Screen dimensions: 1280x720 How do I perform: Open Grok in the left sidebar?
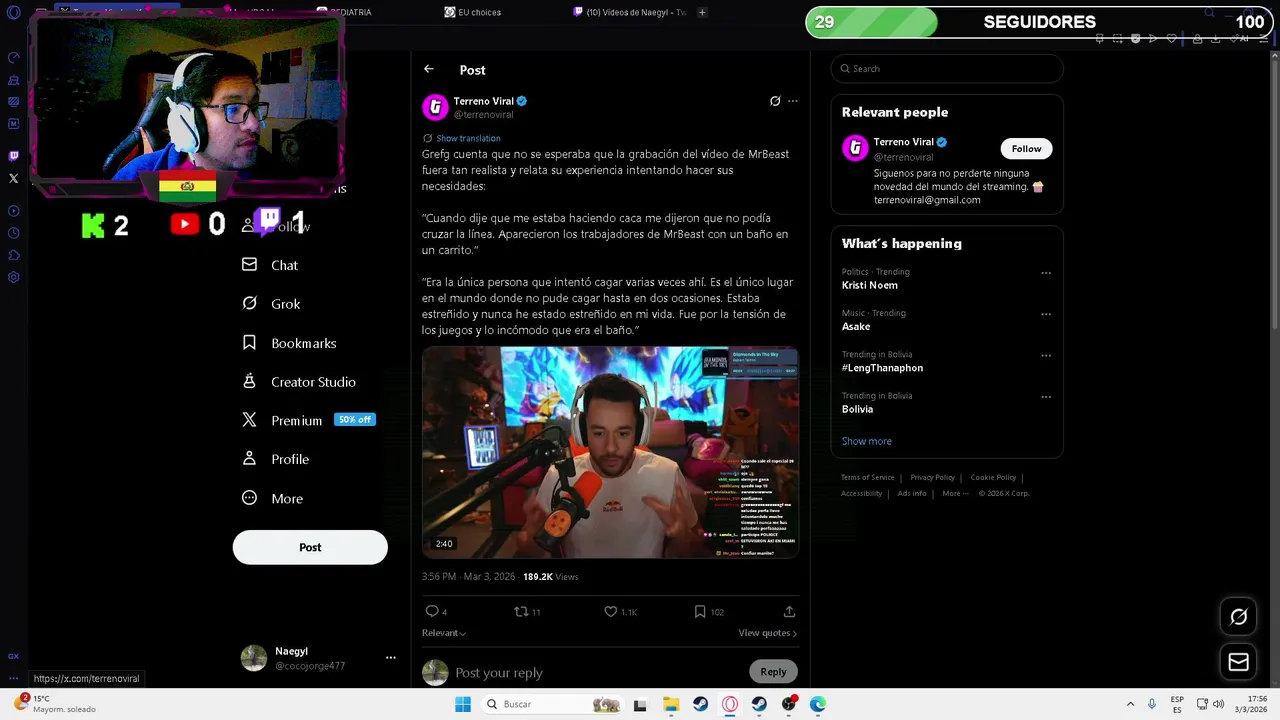click(271, 304)
